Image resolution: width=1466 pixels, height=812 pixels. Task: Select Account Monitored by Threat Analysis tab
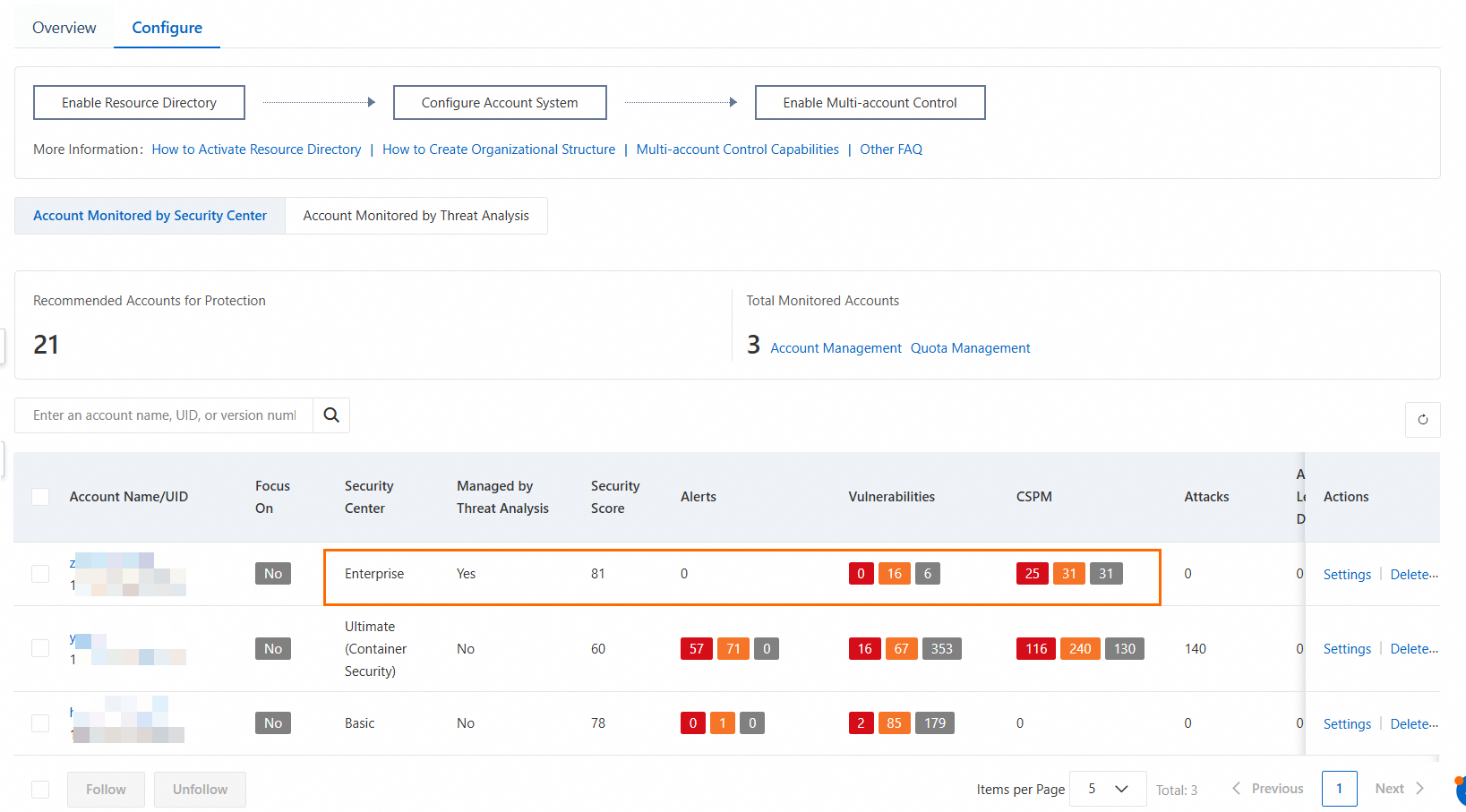(x=416, y=216)
